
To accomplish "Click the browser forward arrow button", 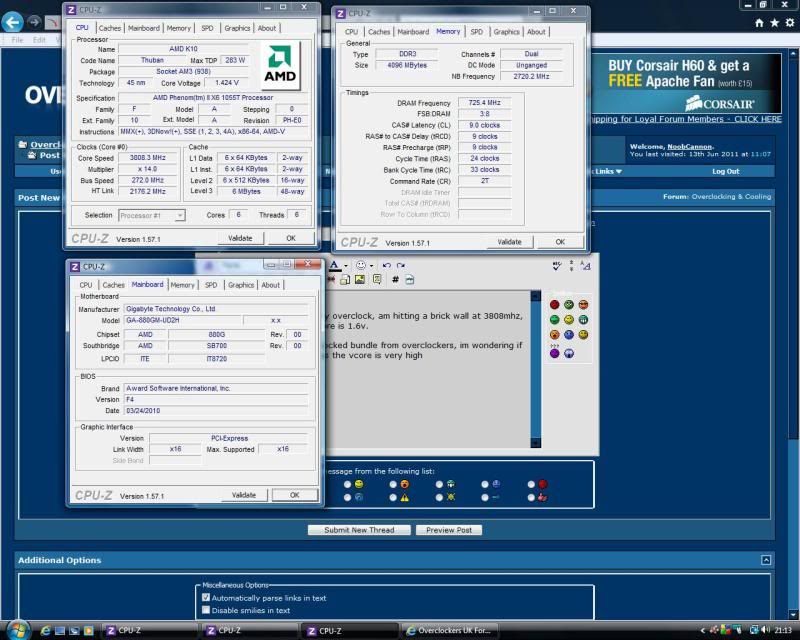I will (x=34, y=21).
